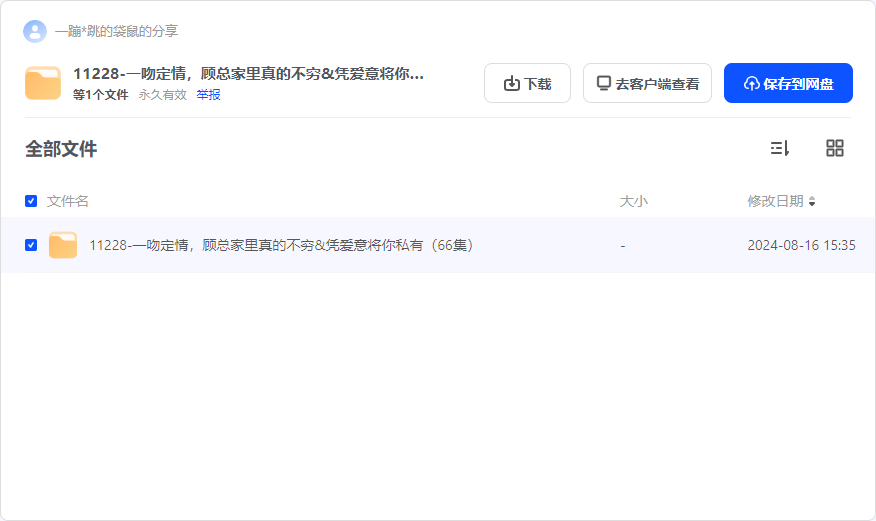This screenshot has width=876, height=521.
Task: Click the 全部文件 heading
Action: pos(61,149)
